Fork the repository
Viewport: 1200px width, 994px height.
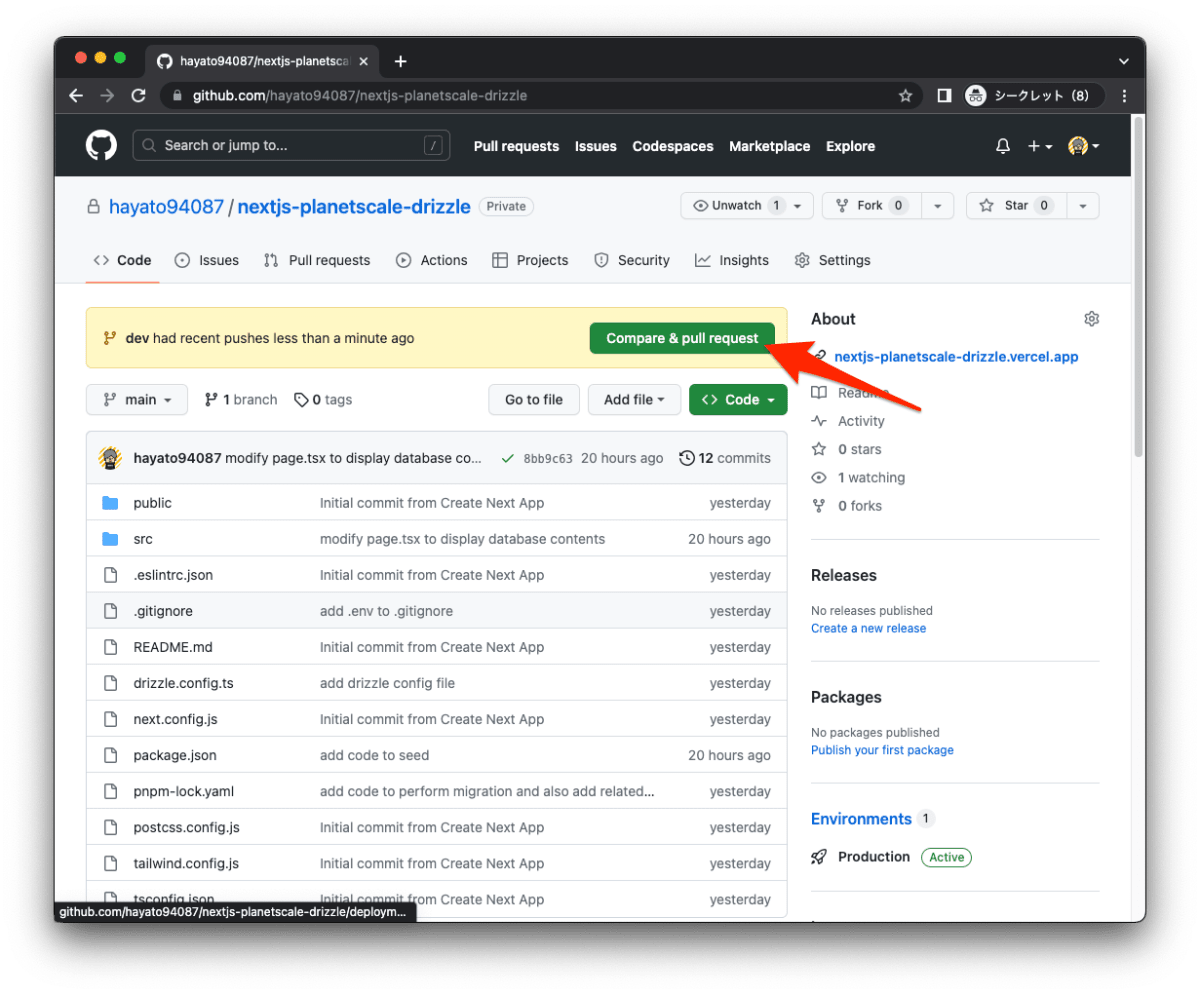point(870,206)
